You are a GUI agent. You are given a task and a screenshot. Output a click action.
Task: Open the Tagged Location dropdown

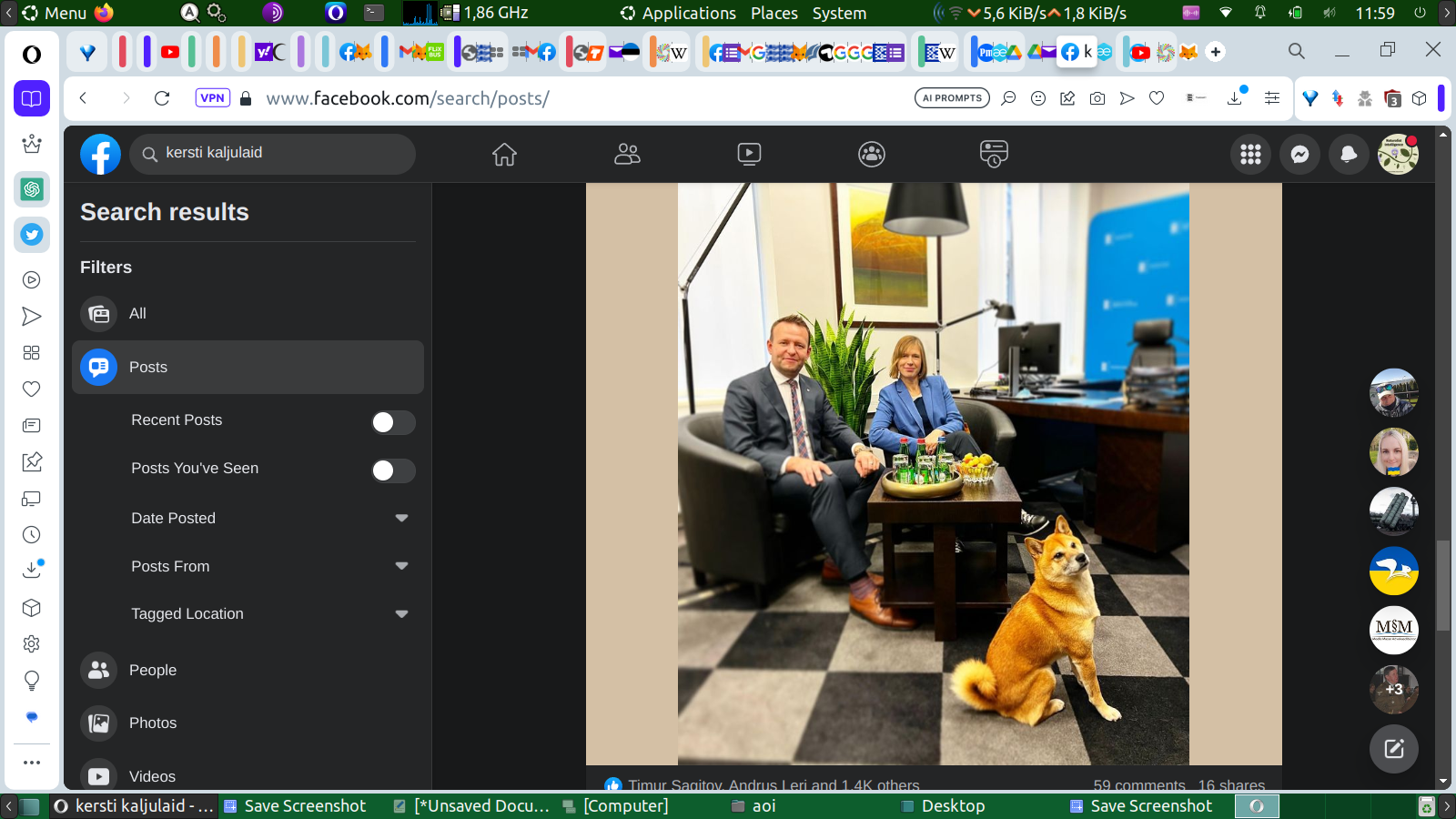click(x=401, y=614)
